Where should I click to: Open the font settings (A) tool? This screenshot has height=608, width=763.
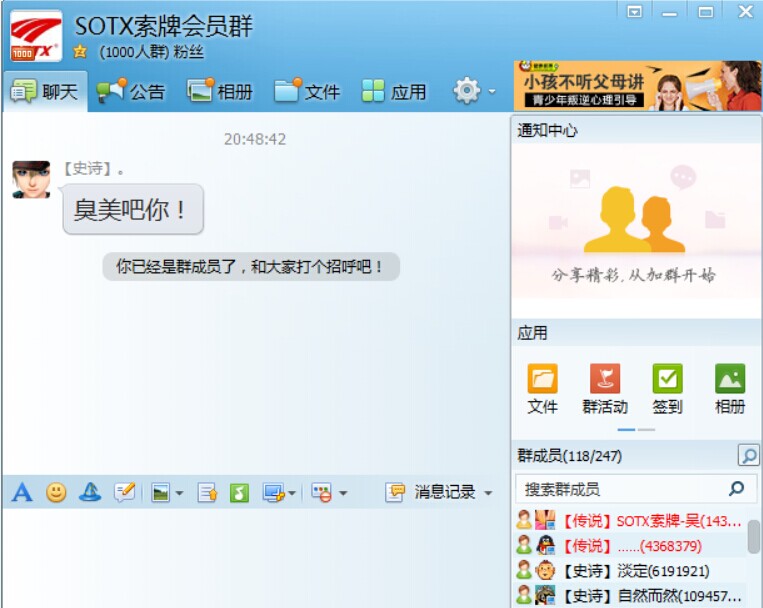point(22,493)
